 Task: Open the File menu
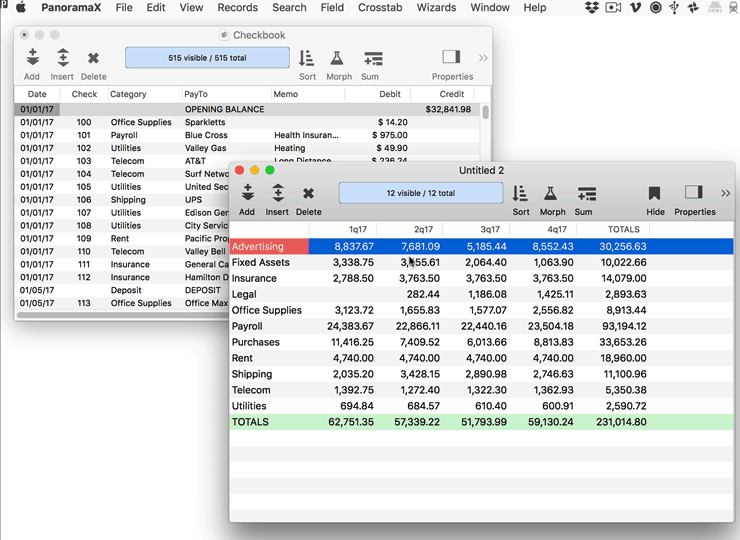coord(124,8)
